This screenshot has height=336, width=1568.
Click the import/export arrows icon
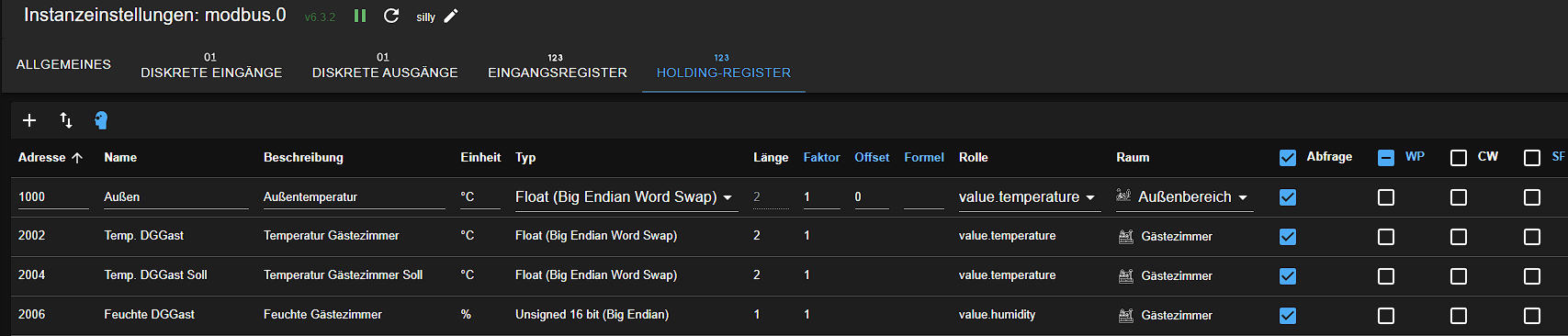pyautogui.click(x=66, y=120)
